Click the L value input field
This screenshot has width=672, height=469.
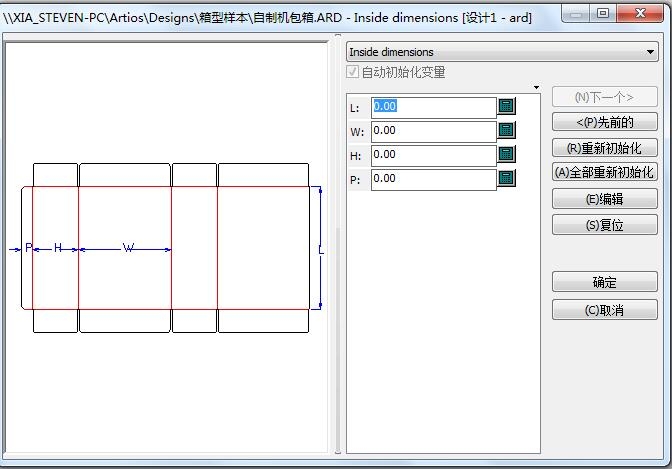click(x=433, y=106)
